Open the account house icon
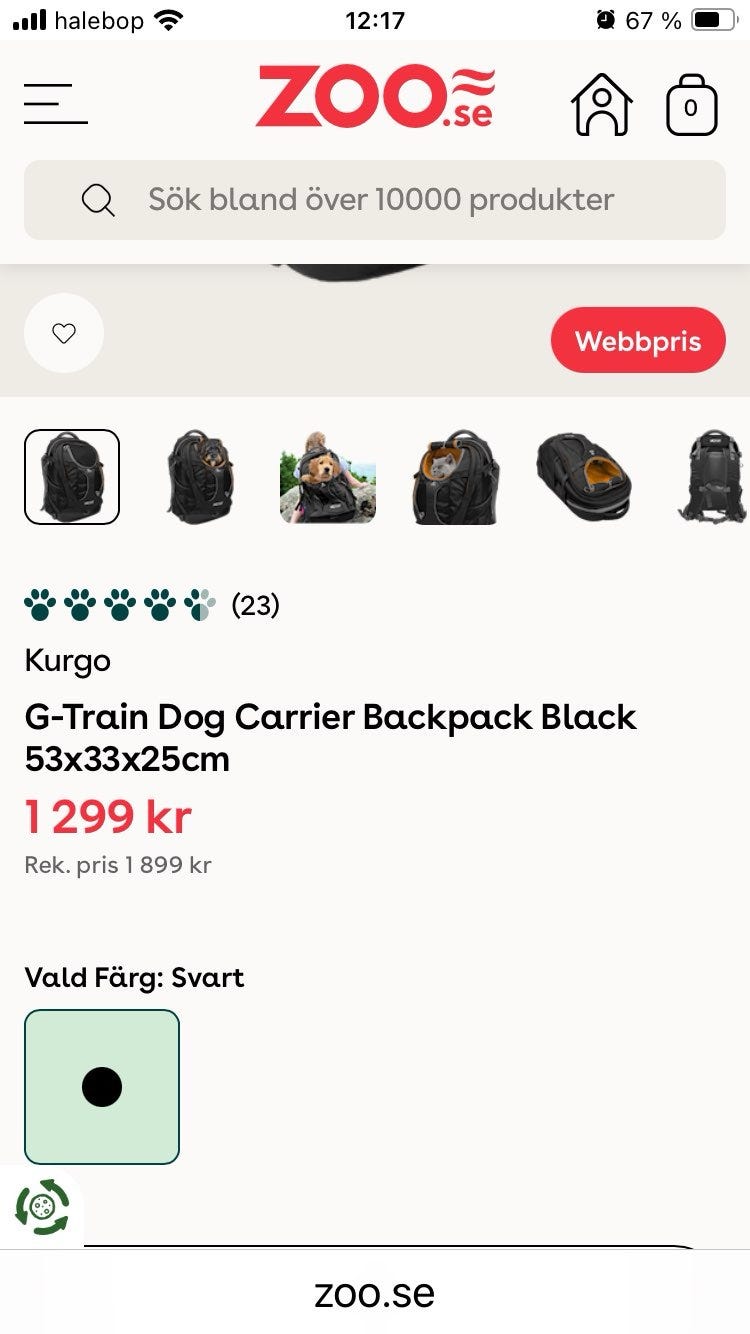The width and height of the screenshot is (750, 1334). [x=602, y=104]
